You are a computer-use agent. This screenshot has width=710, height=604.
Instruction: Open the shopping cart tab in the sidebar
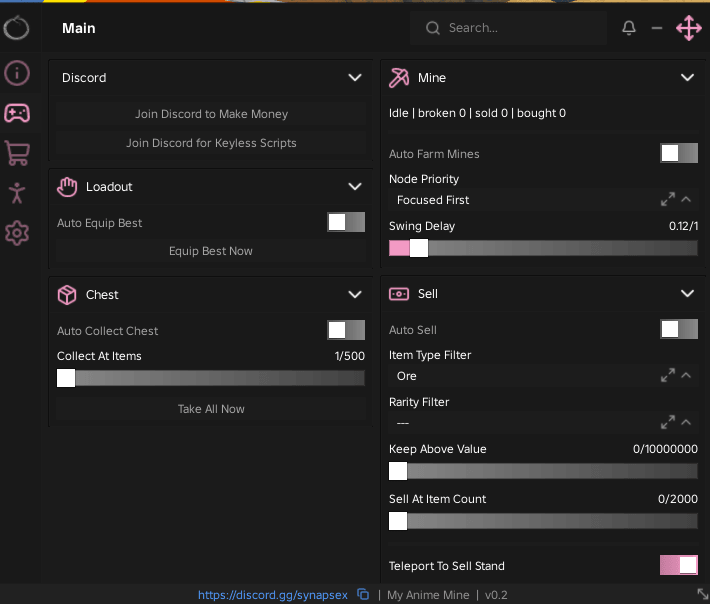17,153
